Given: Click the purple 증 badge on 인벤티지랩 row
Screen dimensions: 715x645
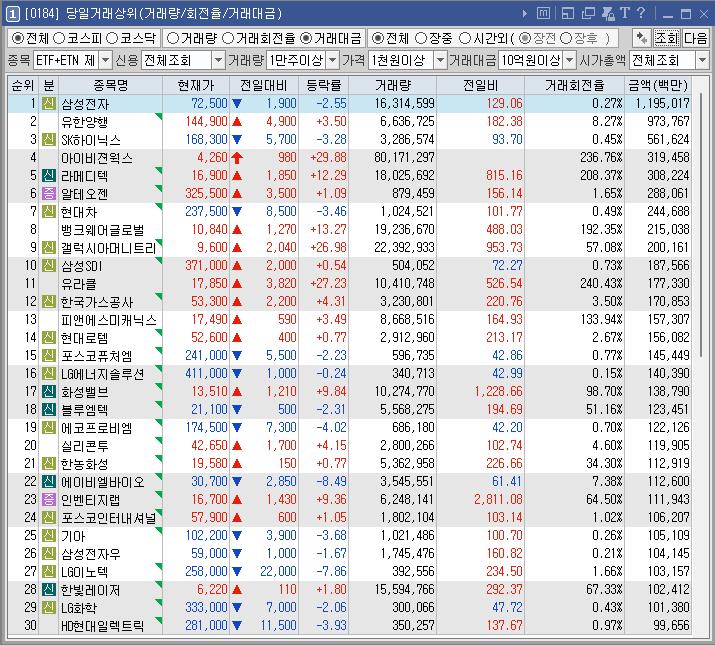Looking at the screenshot, I should coord(49,499).
